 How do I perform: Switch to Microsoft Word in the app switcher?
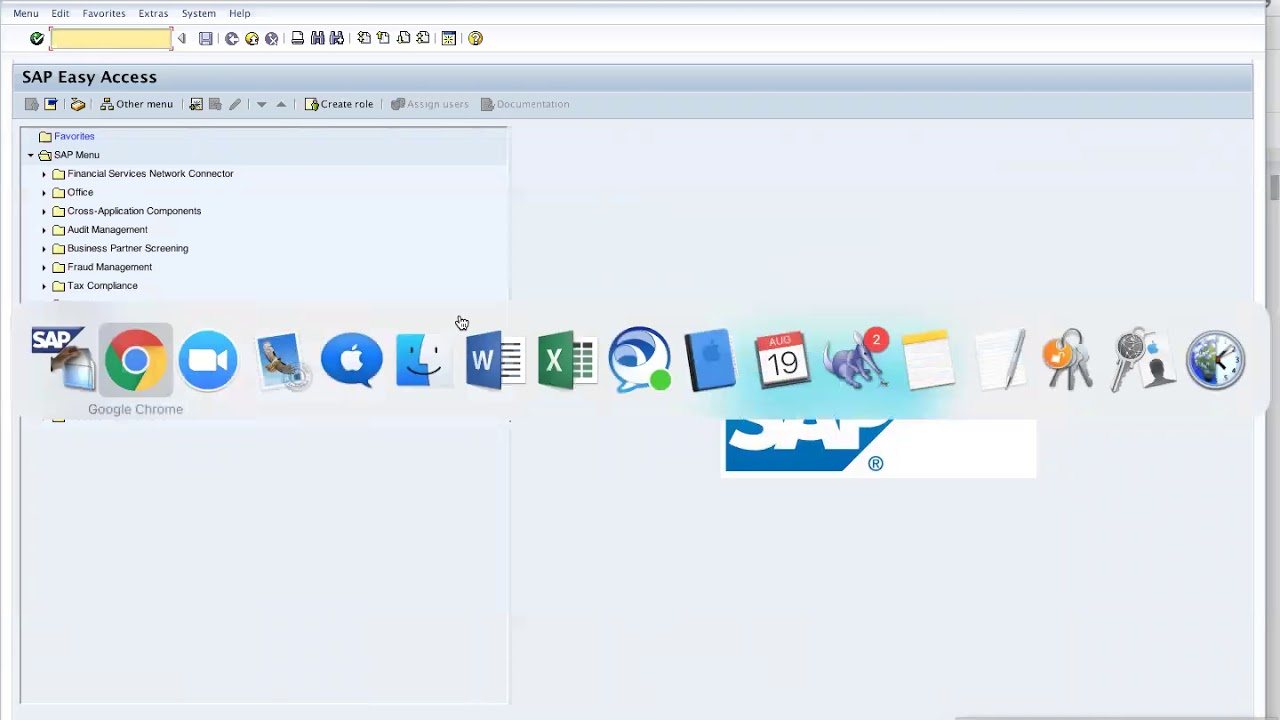click(495, 359)
